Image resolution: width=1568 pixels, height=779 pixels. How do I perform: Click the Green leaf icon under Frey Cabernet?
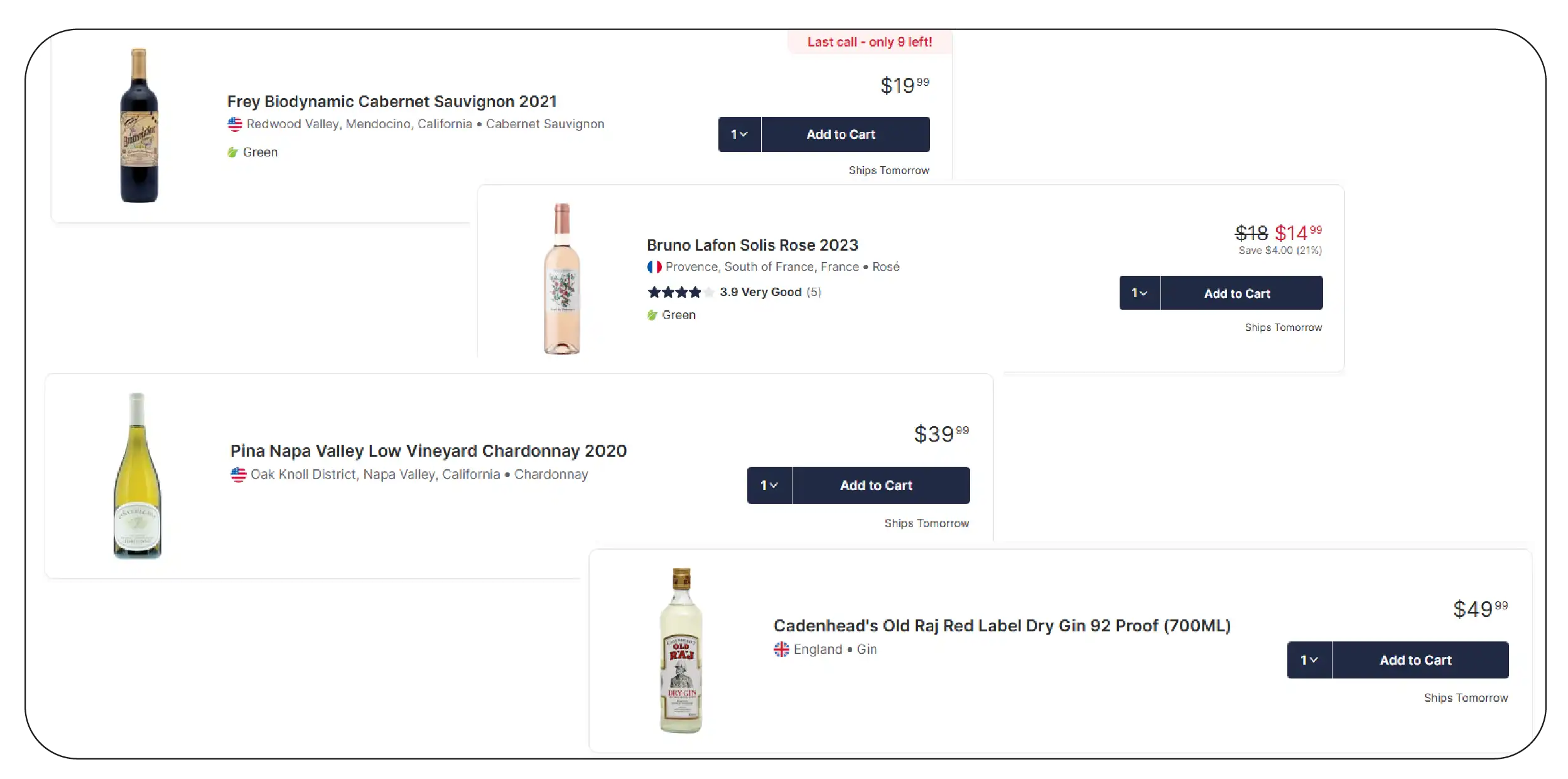point(233,152)
